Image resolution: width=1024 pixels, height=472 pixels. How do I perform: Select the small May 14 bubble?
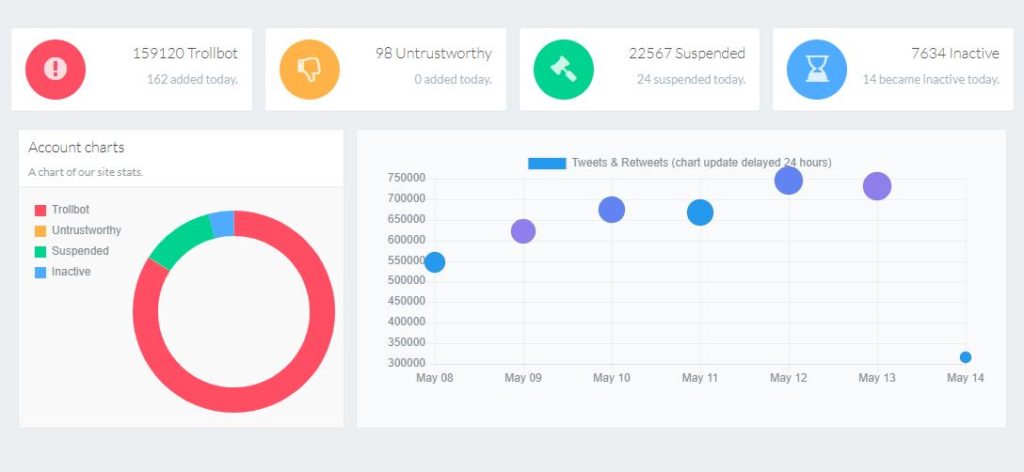point(965,357)
